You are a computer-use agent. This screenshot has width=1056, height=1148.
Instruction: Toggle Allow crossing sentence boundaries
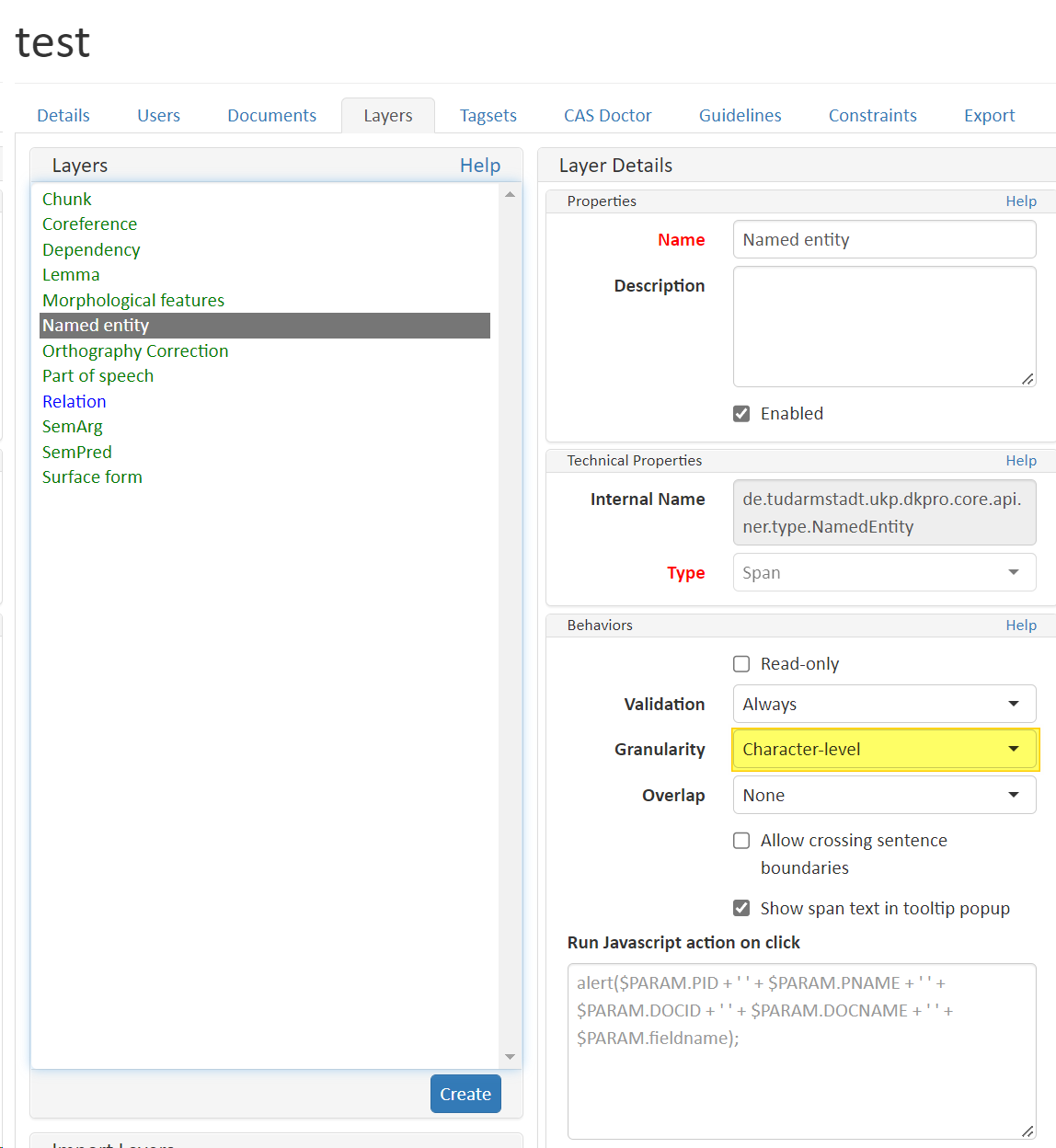point(741,840)
